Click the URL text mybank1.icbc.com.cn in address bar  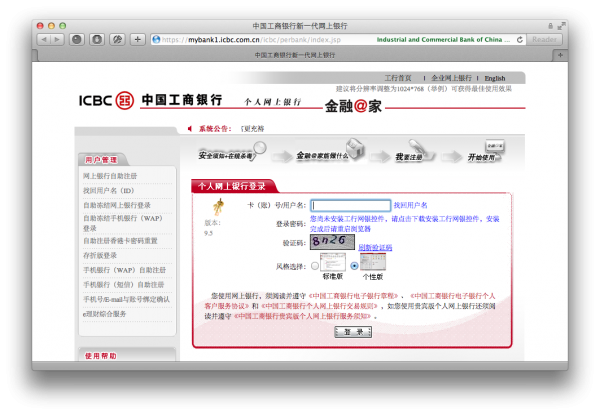223,39
